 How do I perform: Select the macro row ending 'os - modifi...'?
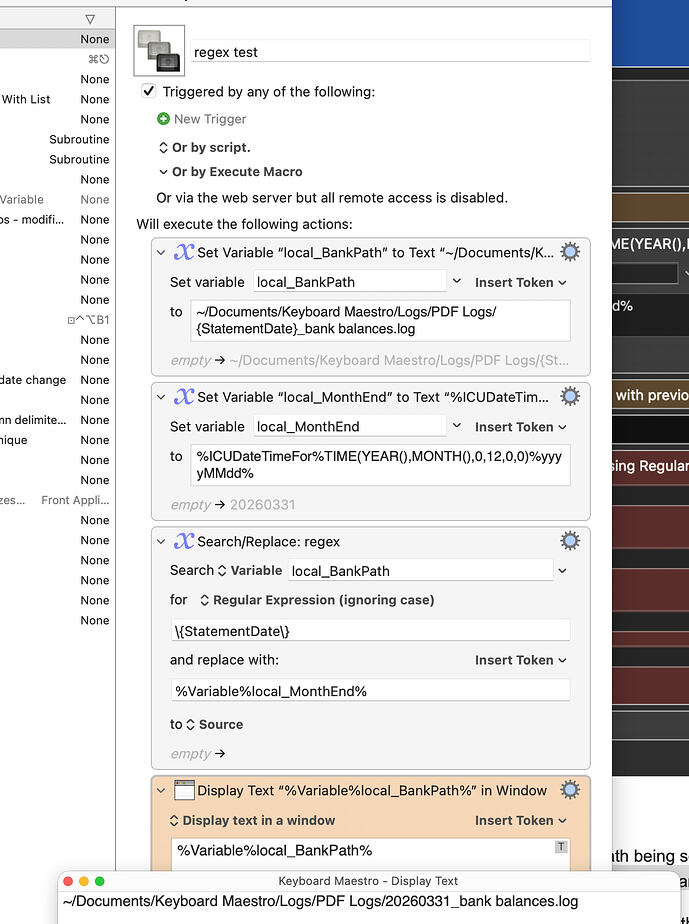click(57, 220)
